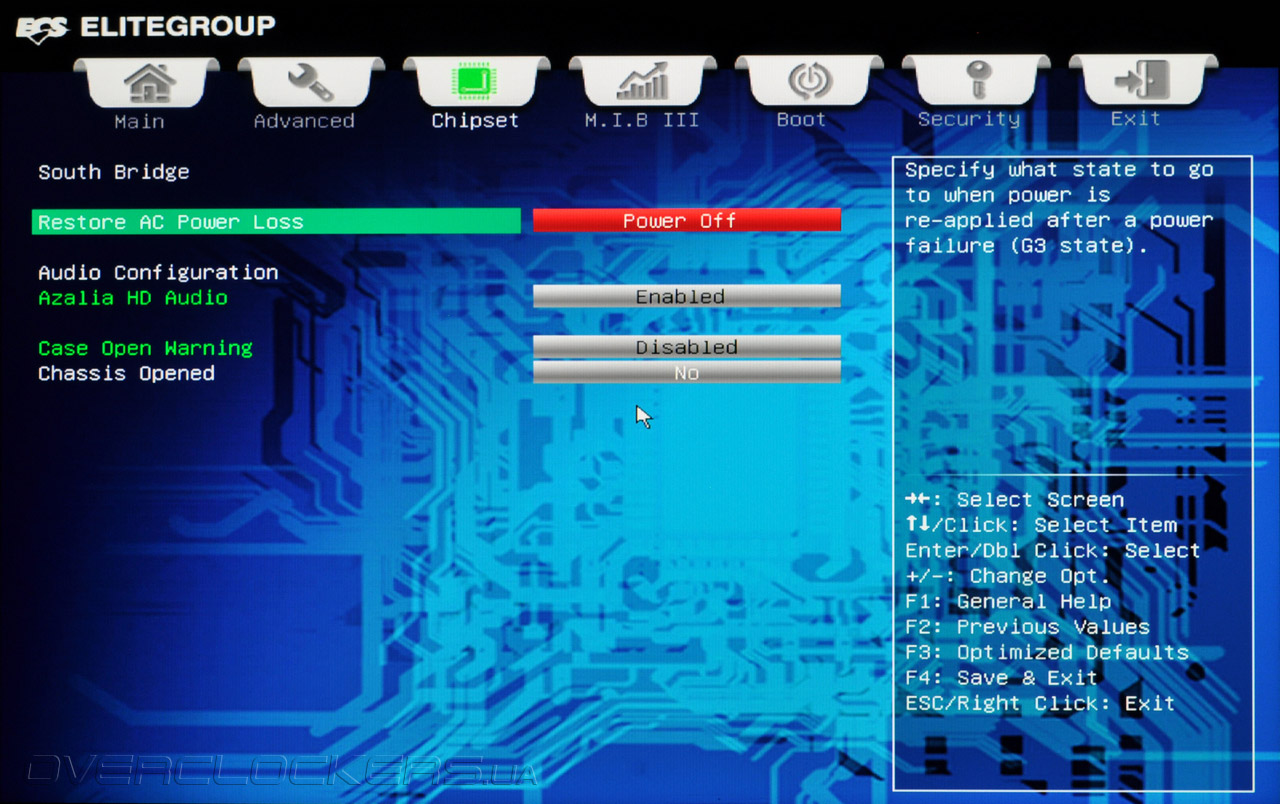Open the red Power Off value field
Screen dimensions: 1280x804
click(687, 220)
